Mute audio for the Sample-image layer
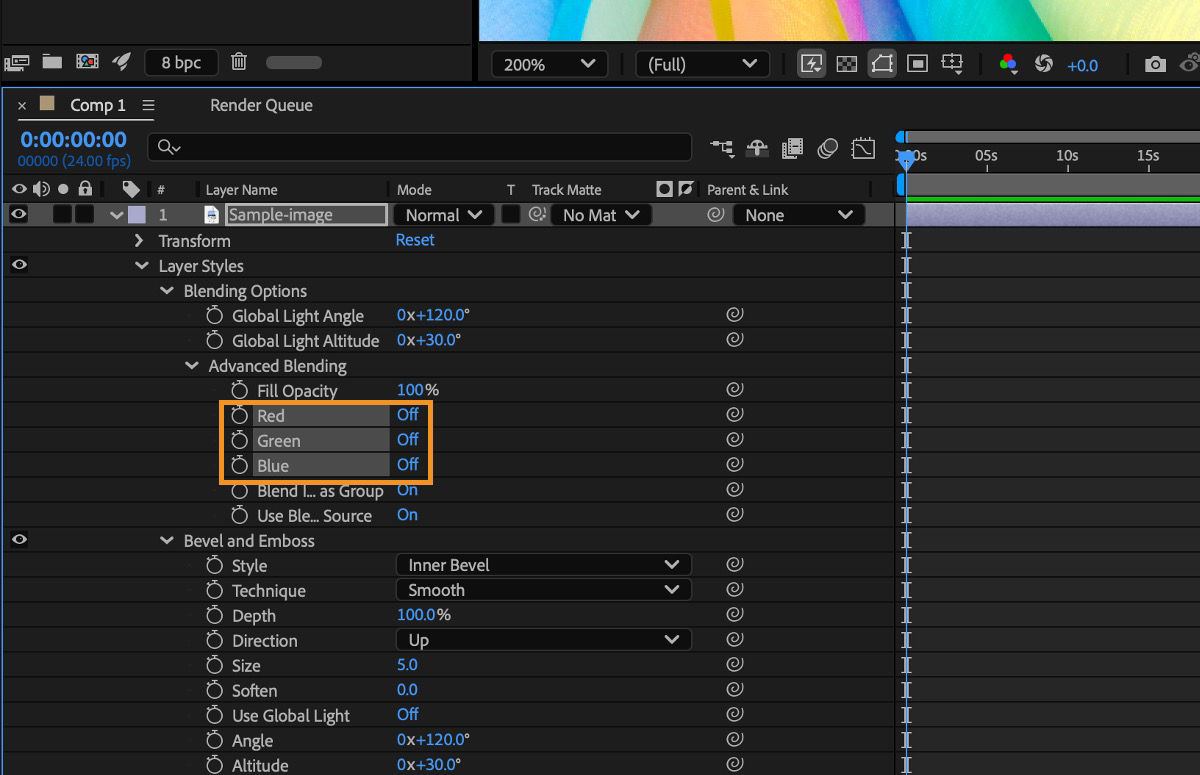 (x=41, y=214)
